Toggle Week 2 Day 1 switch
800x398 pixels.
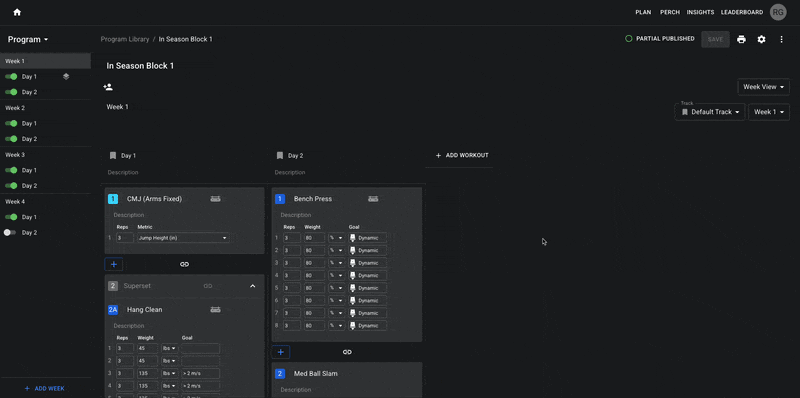coord(11,123)
